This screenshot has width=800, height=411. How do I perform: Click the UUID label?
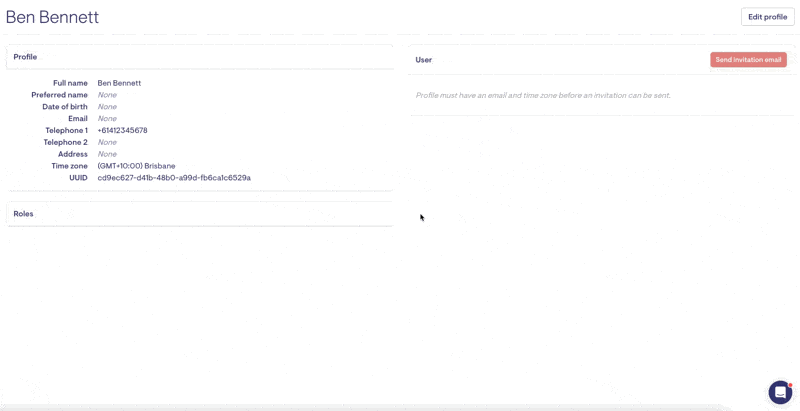pyautogui.click(x=79, y=178)
